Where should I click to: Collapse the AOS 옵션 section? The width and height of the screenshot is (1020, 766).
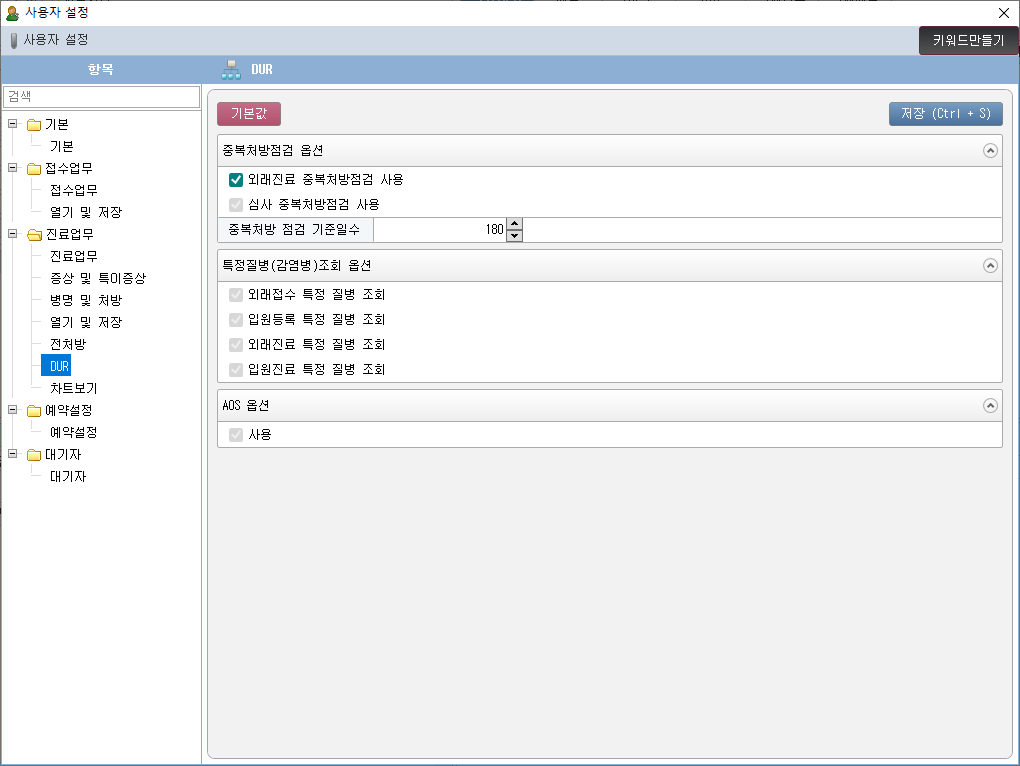coord(990,406)
